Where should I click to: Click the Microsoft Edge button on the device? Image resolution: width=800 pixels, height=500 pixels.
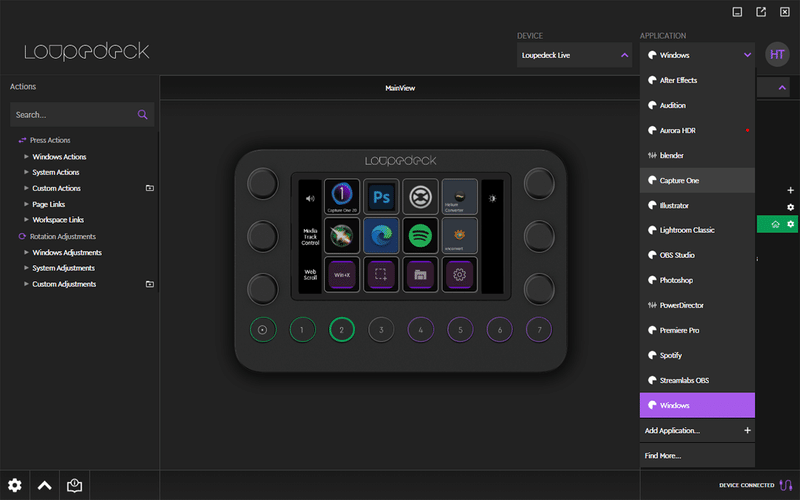pos(381,236)
